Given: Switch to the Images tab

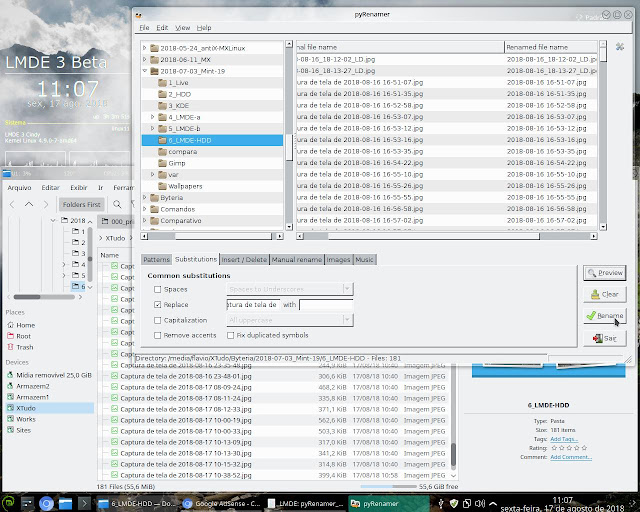Looking at the screenshot, I should pyautogui.click(x=338, y=260).
